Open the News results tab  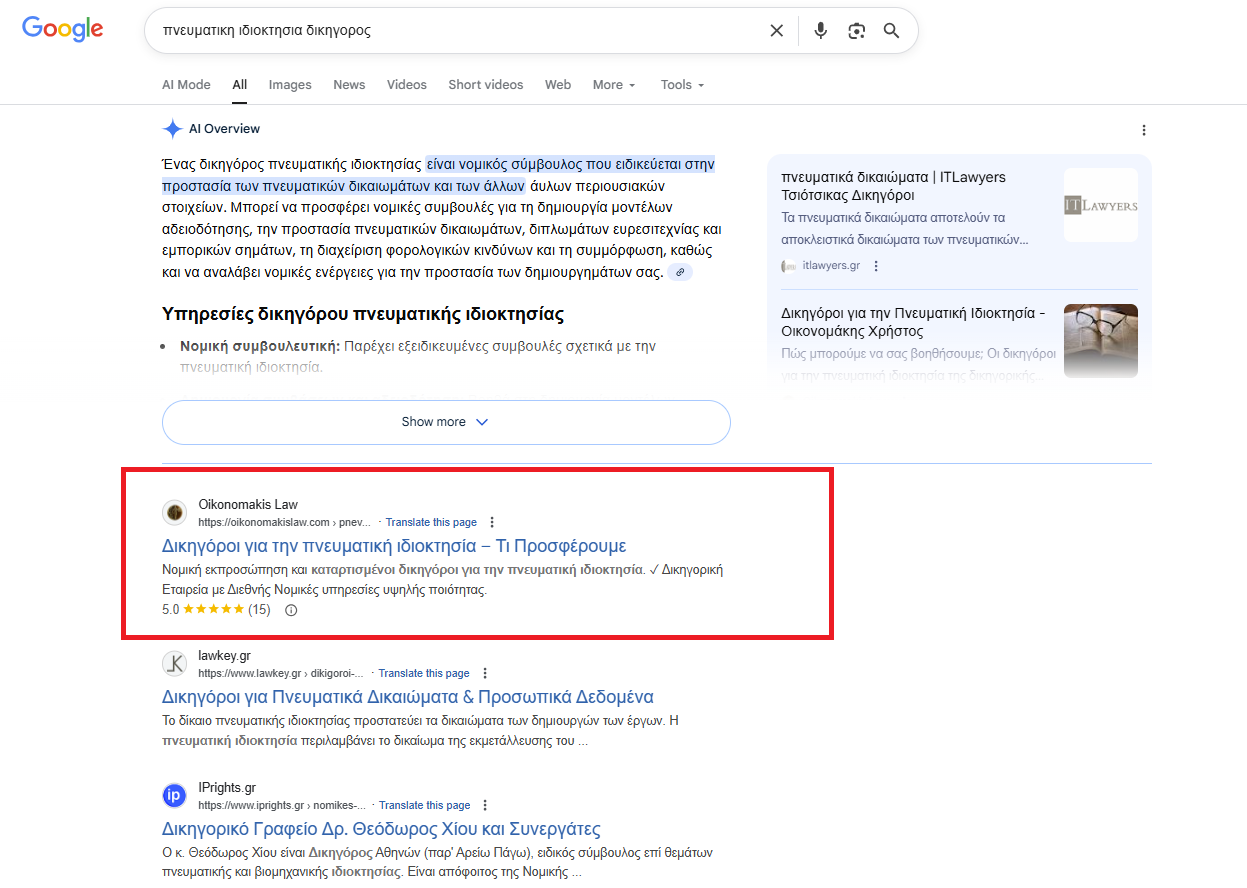[x=349, y=85]
